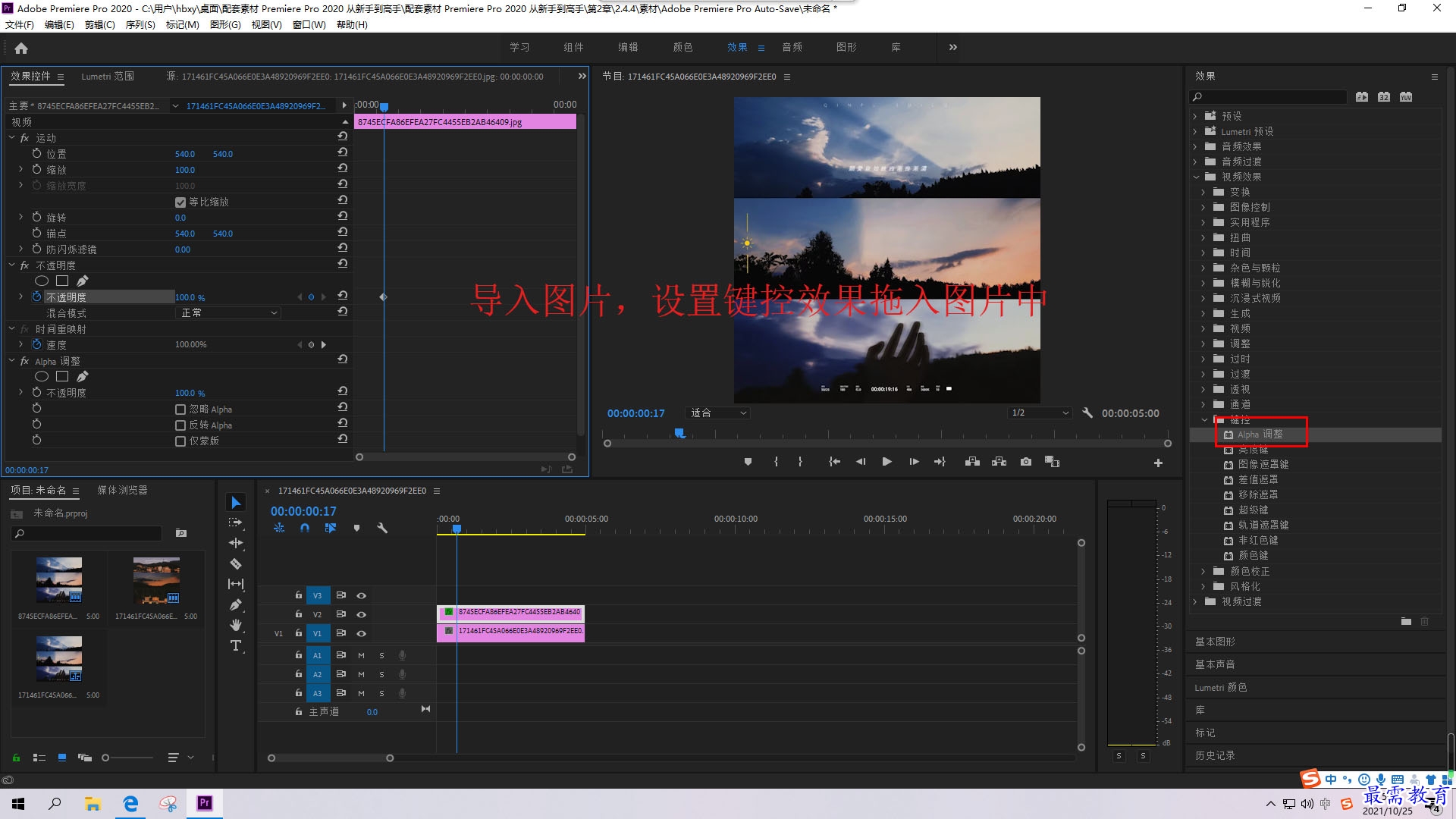
Task: Toggle V1 track visibility eye
Action: tap(362, 634)
